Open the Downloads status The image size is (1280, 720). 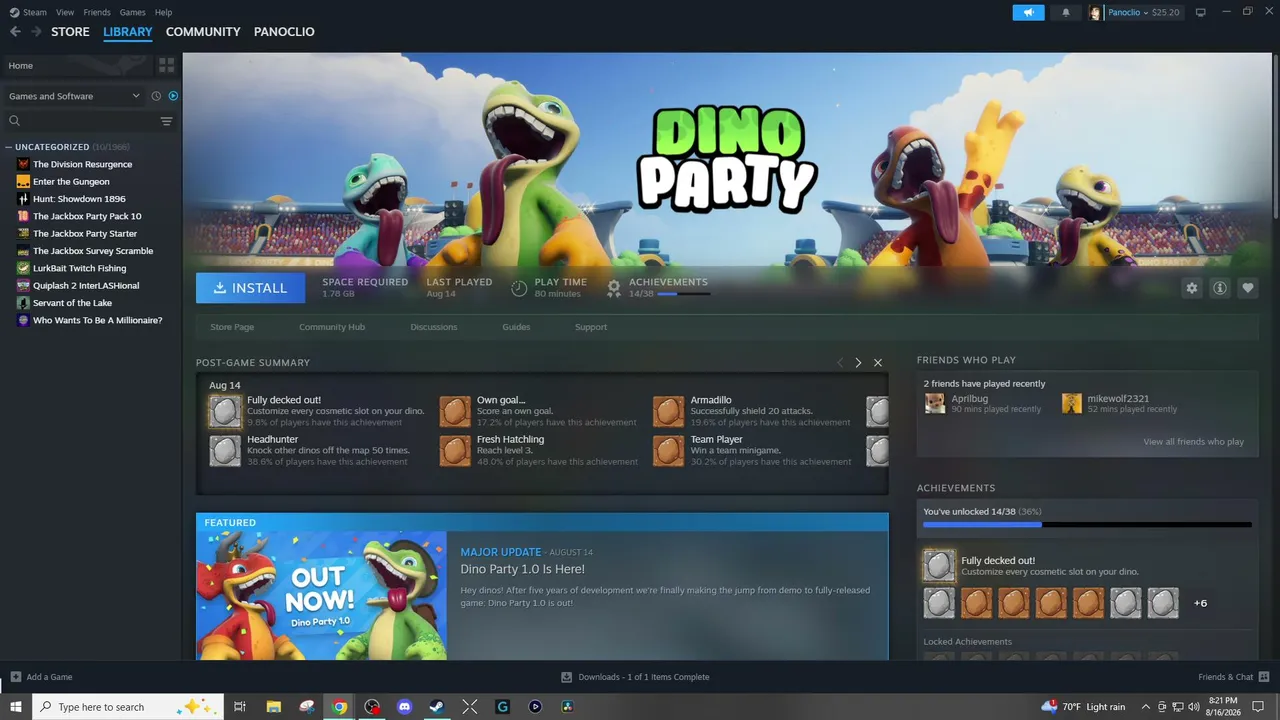click(x=636, y=677)
